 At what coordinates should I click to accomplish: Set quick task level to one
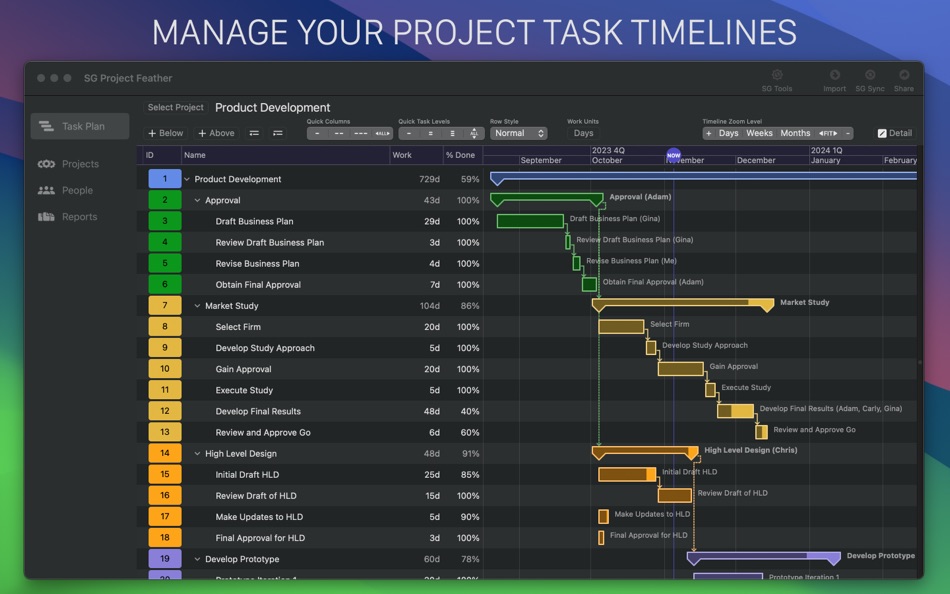pyautogui.click(x=409, y=133)
